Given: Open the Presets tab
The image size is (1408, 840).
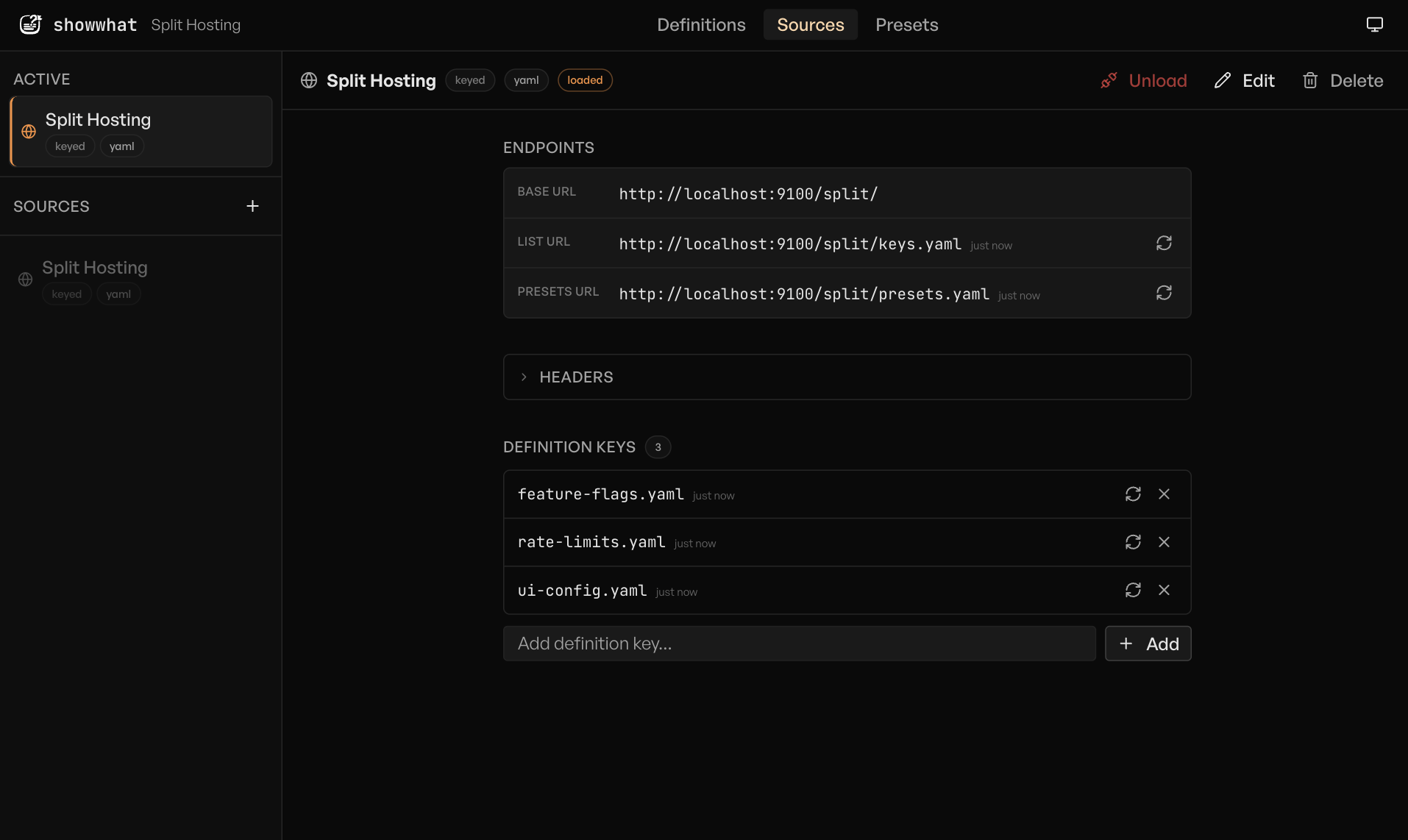Looking at the screenshot, I should [x=907, y=24].
